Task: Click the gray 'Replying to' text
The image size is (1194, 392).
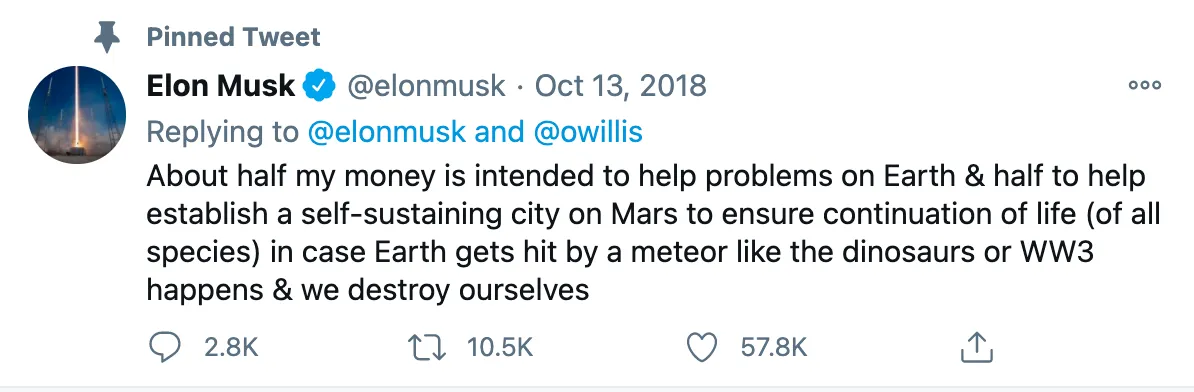Action: (x=222, y=132)
